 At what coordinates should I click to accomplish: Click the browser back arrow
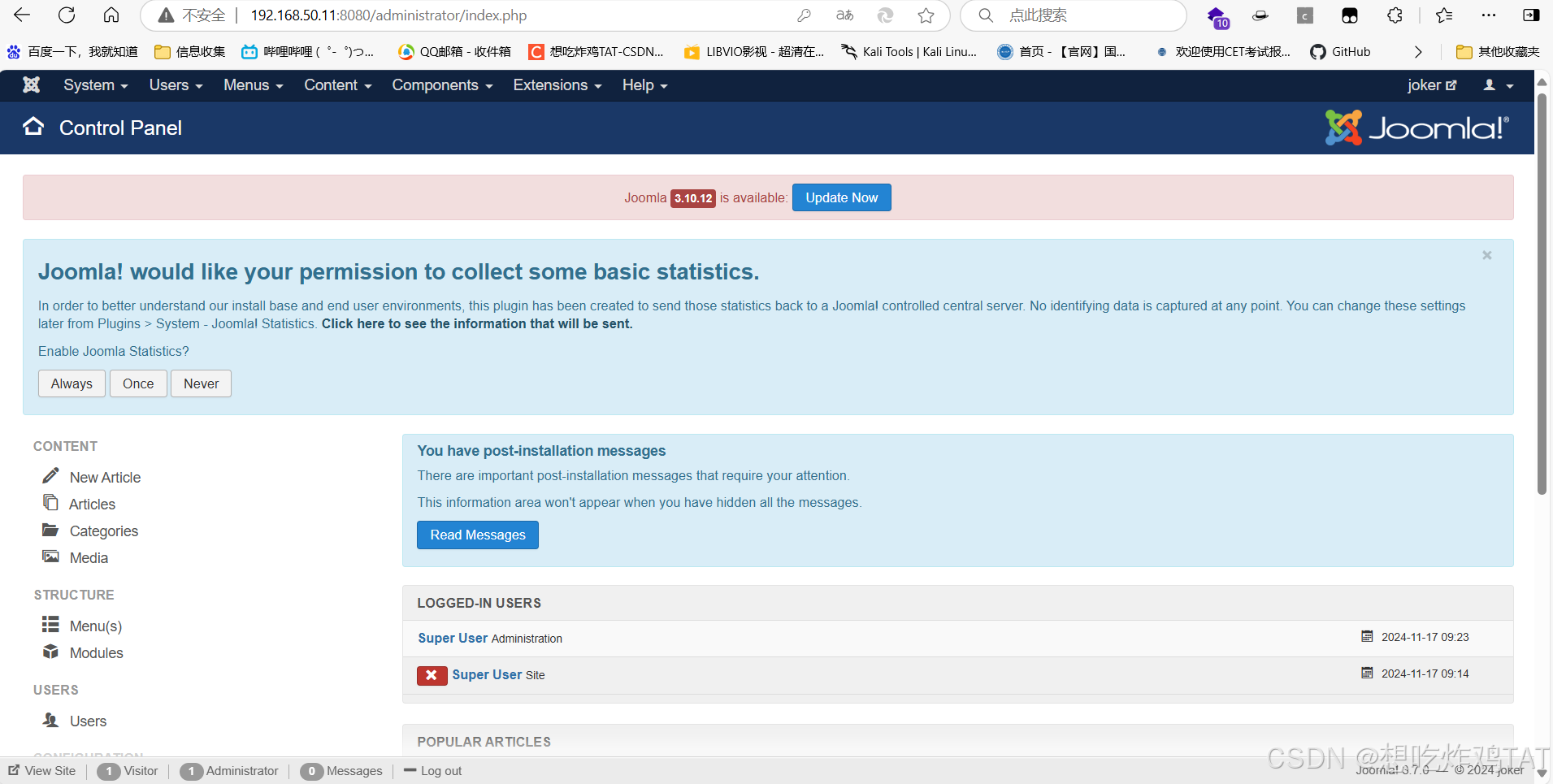click(x=22, y=15)
